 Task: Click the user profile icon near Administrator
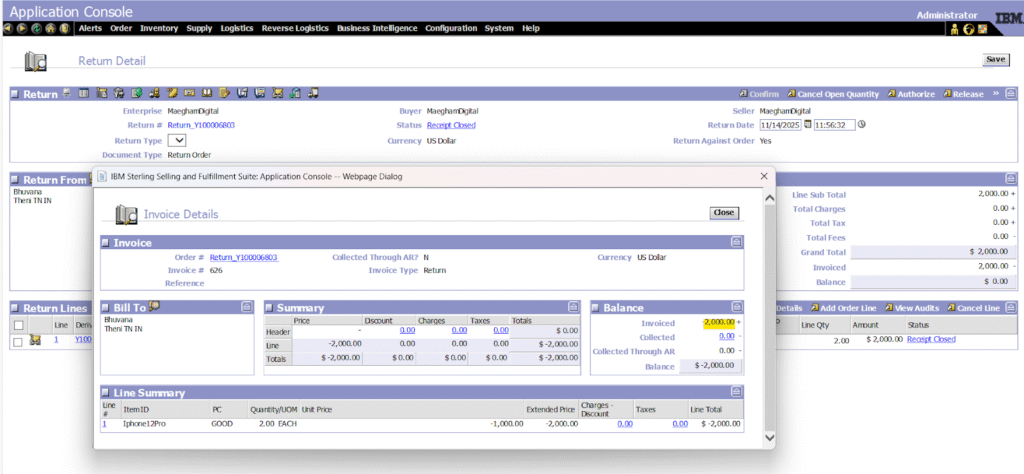[955, 29]
